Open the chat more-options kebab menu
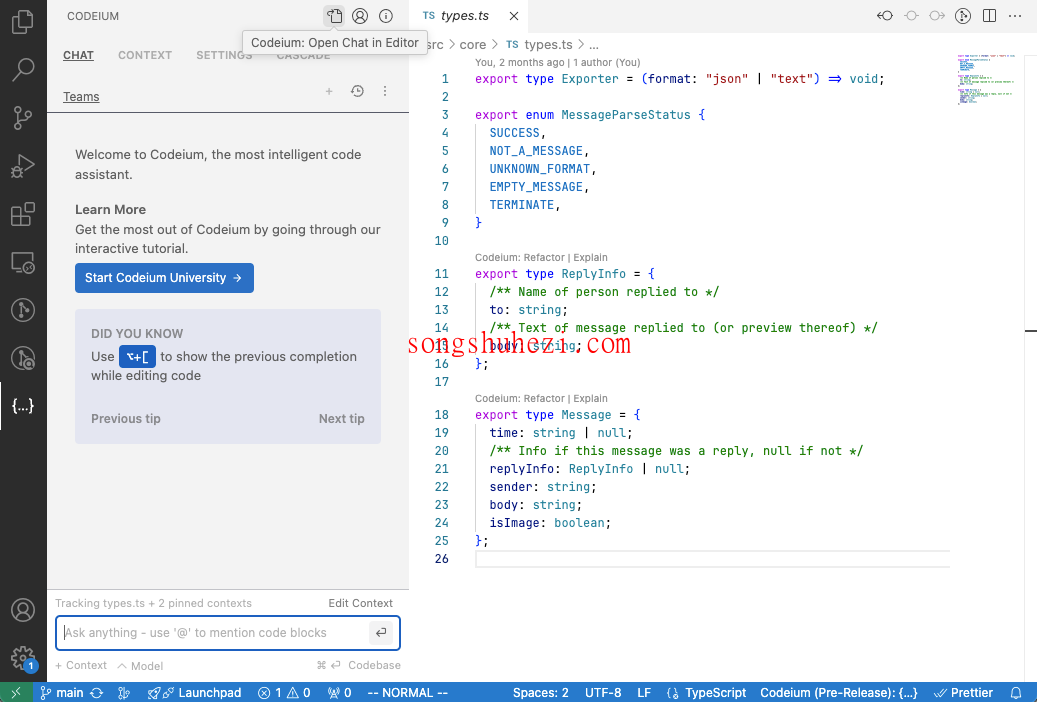The width and height of the screenshot is (1037, 702). click(x=385, y=91)
